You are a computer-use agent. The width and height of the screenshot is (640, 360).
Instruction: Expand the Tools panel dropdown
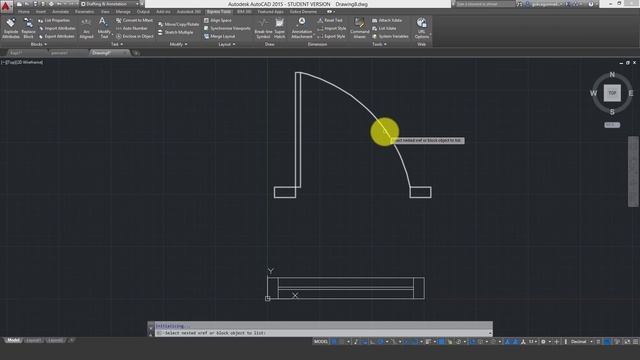tap(379, 44)
